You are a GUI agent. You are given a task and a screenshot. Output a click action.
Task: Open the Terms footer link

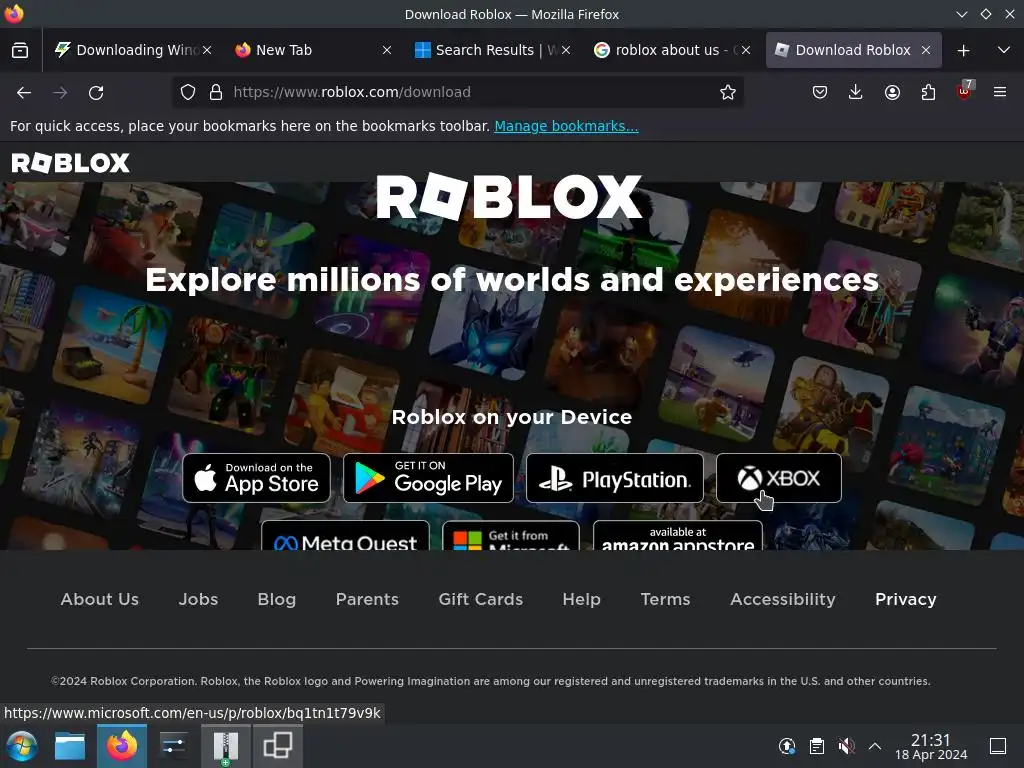665,599
